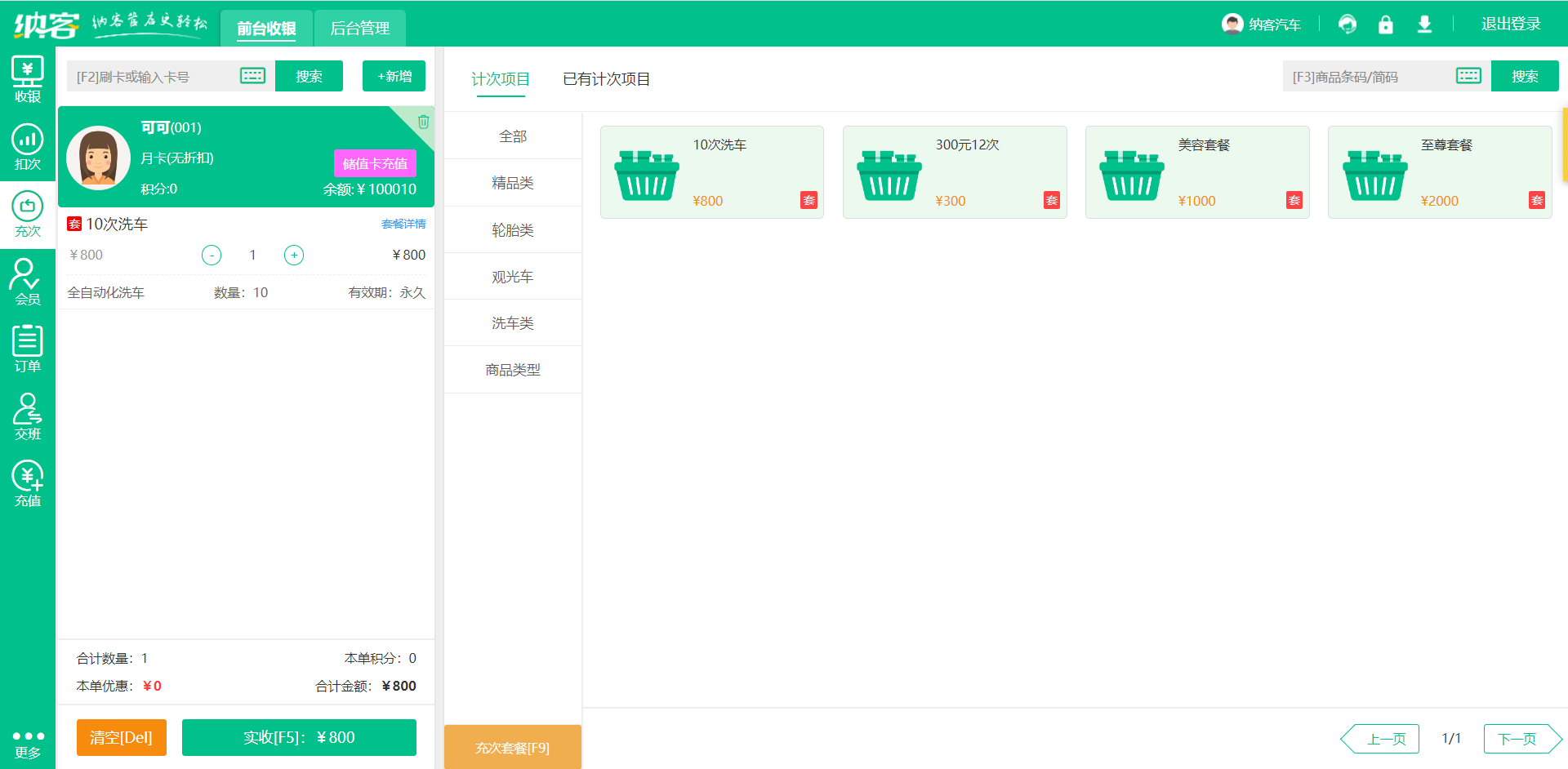Open the 更多 more options icon
This screenshot has height=769, width=1568.
point(27,743)
